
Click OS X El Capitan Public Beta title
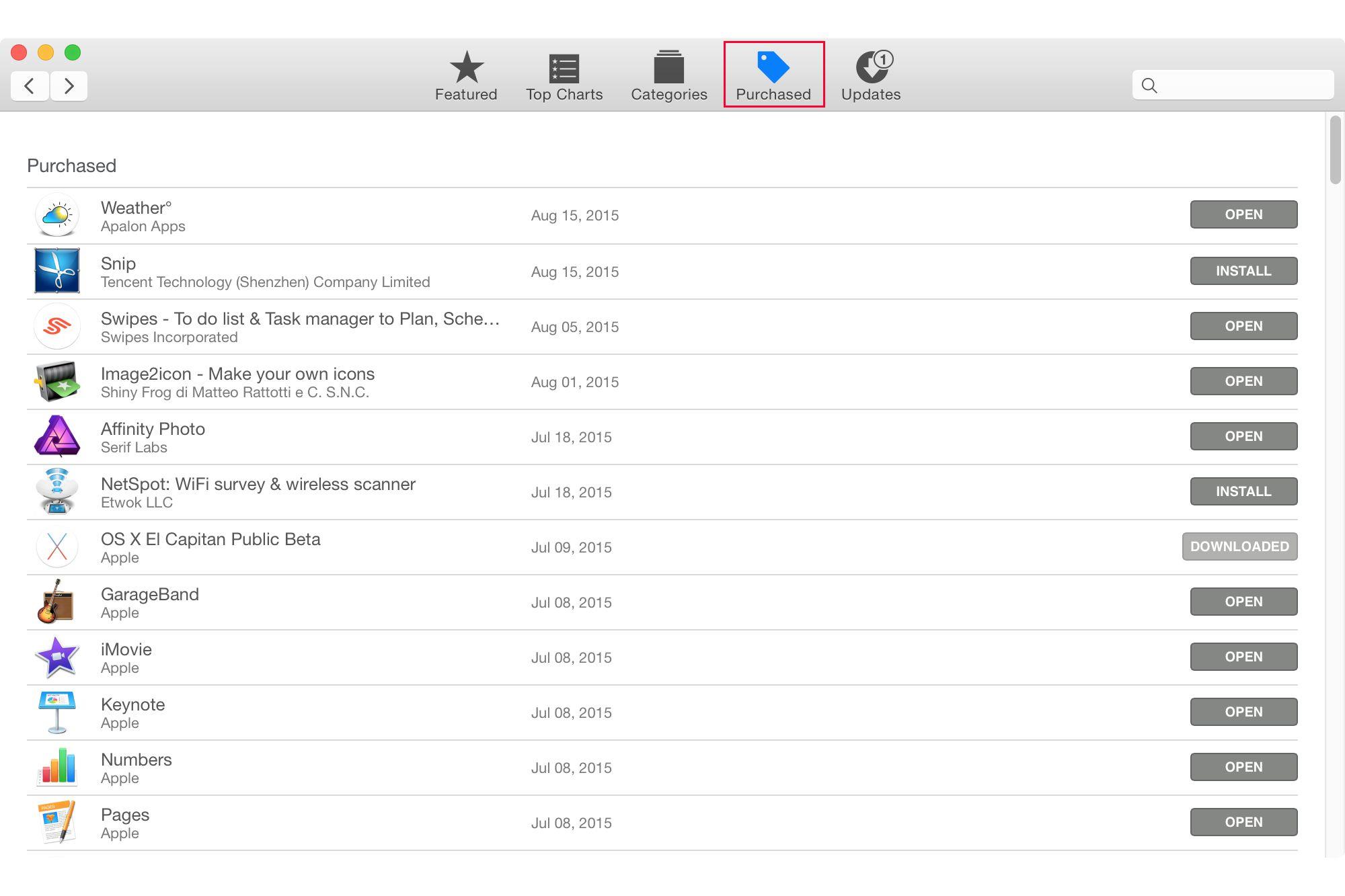pyautogui.click(x=210, y=539)
